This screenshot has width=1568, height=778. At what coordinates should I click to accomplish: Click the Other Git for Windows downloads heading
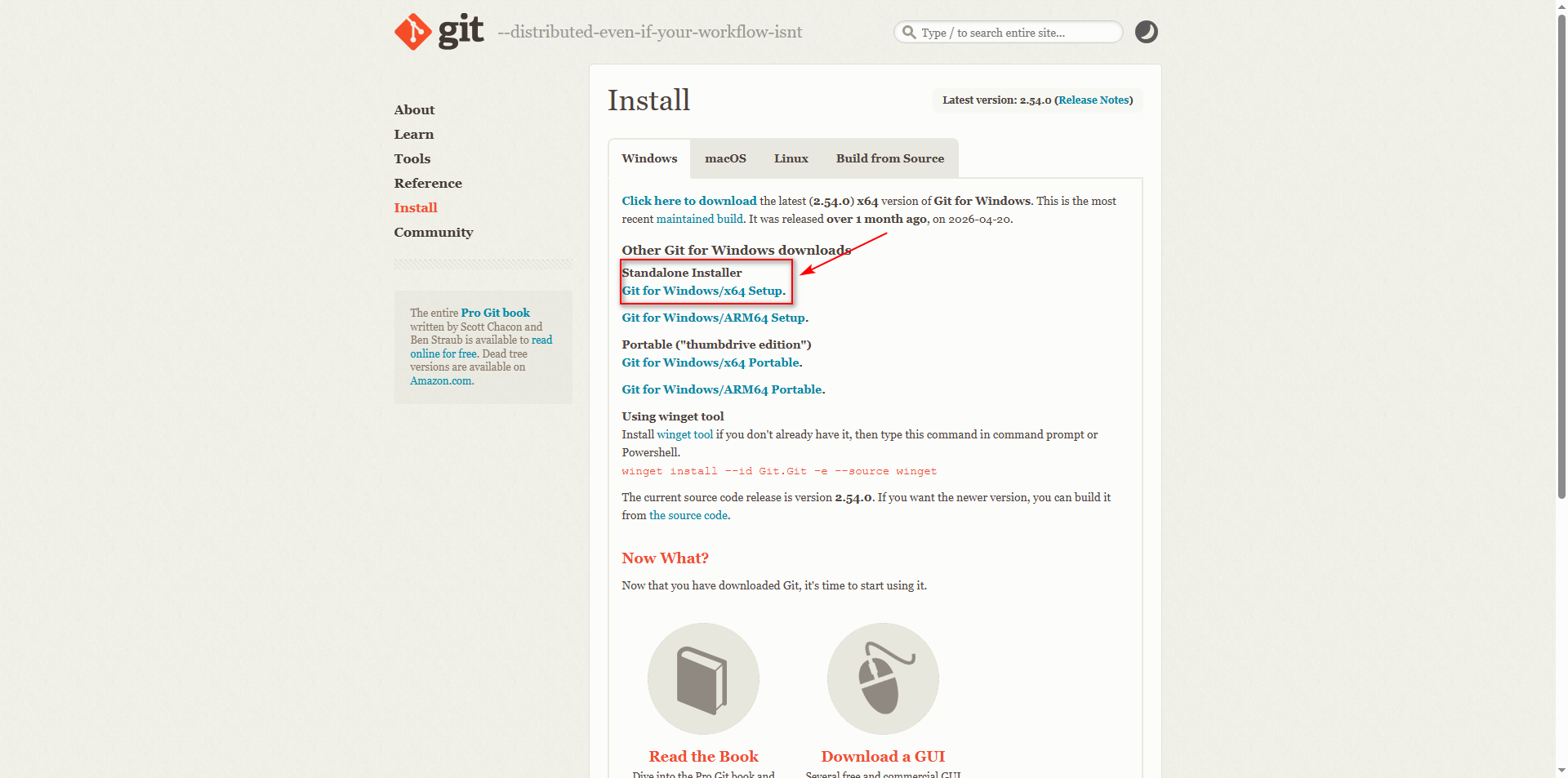736,251
